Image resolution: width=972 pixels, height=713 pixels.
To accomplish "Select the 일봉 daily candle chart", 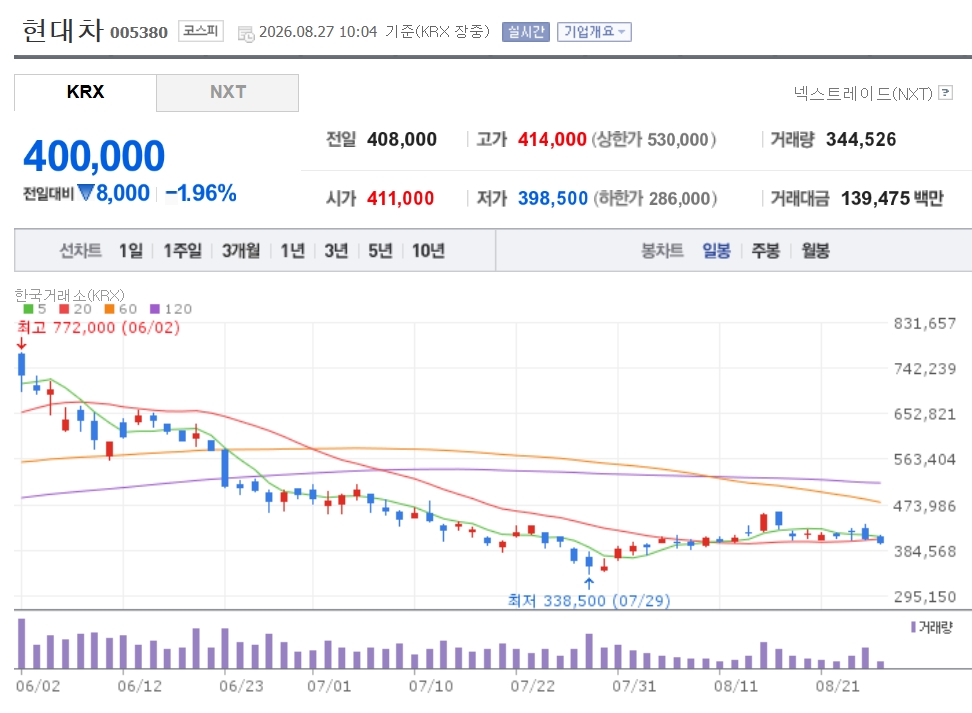I will point(716,250).
